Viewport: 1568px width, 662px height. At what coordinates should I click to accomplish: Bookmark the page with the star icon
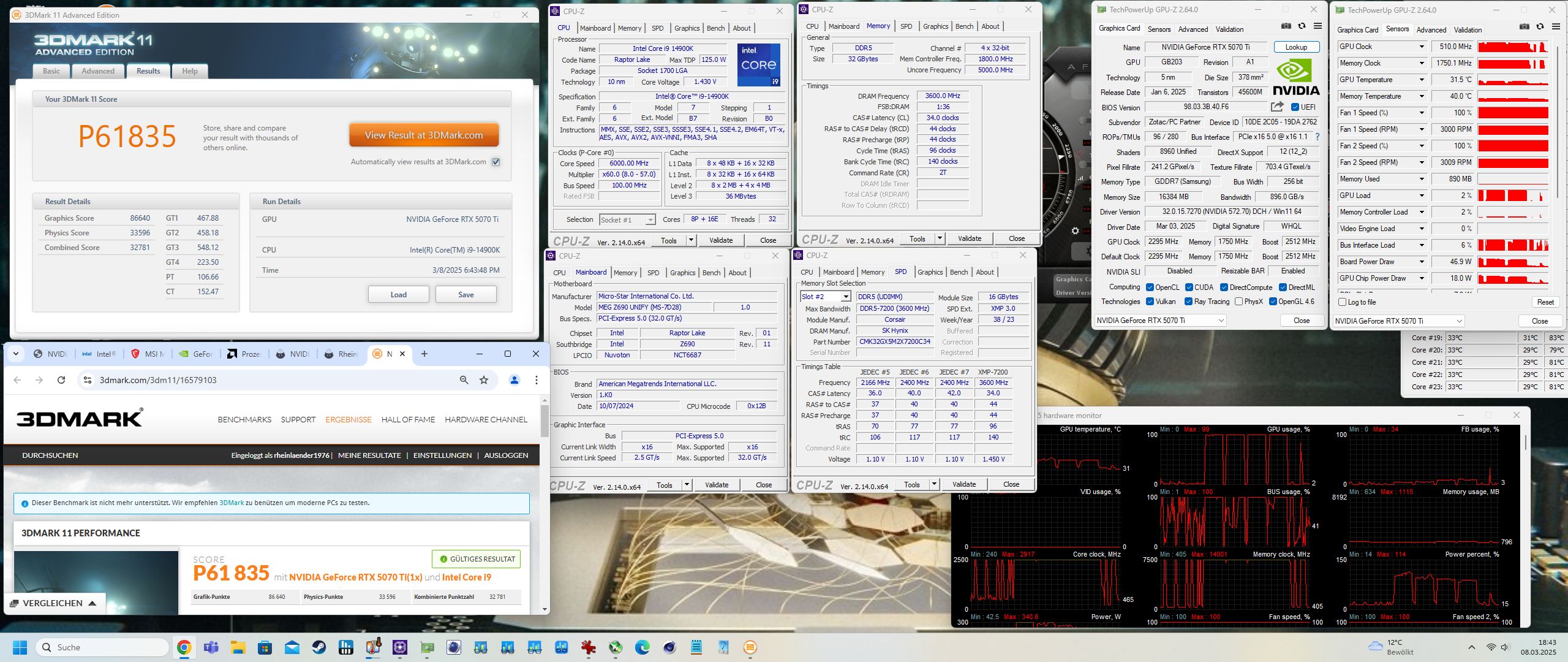point(484,380)
